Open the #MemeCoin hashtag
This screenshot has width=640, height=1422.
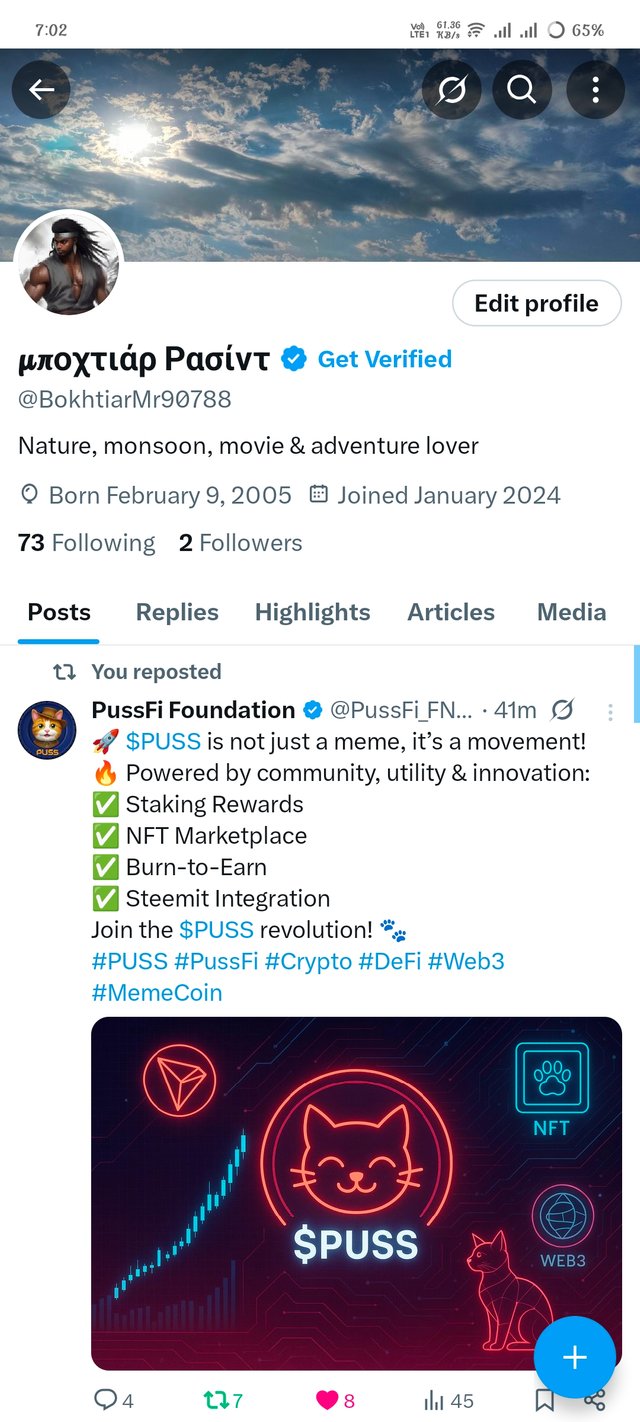tap(157, 993)
